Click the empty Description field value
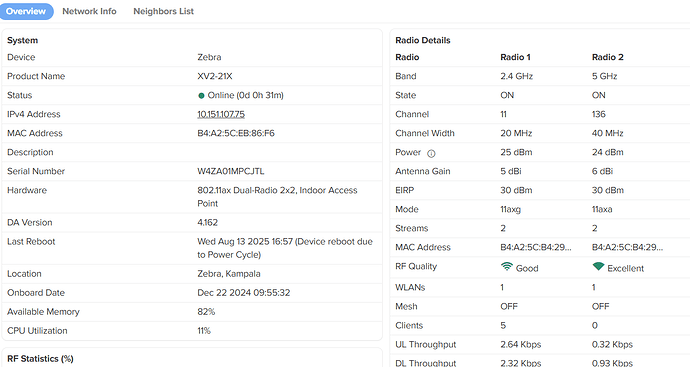Viewport: 690px width, 367px height. pos(285,152)
